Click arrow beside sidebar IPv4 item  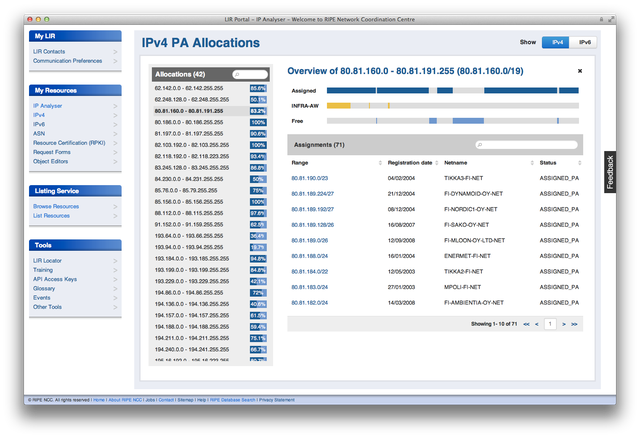click(x=115, y=116)
